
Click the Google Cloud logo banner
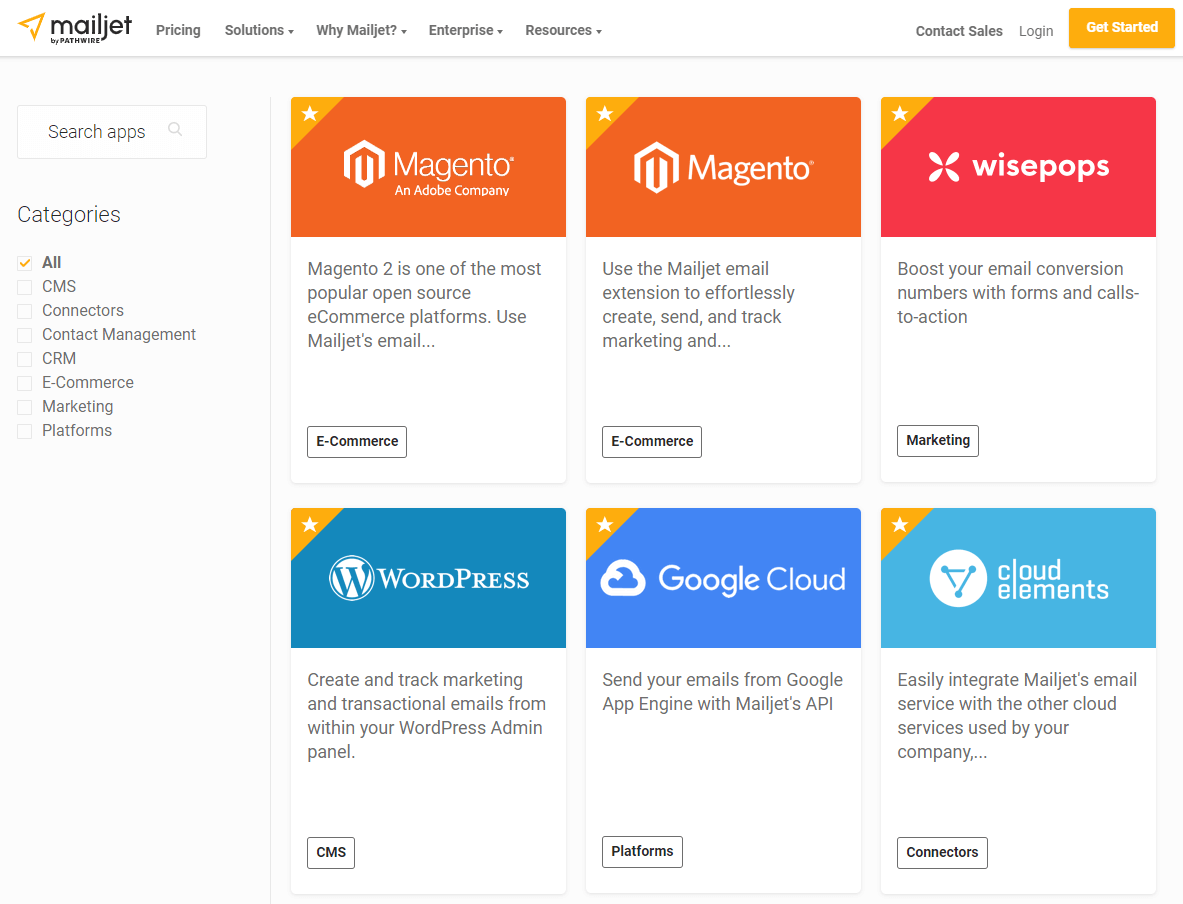(724, 578)
